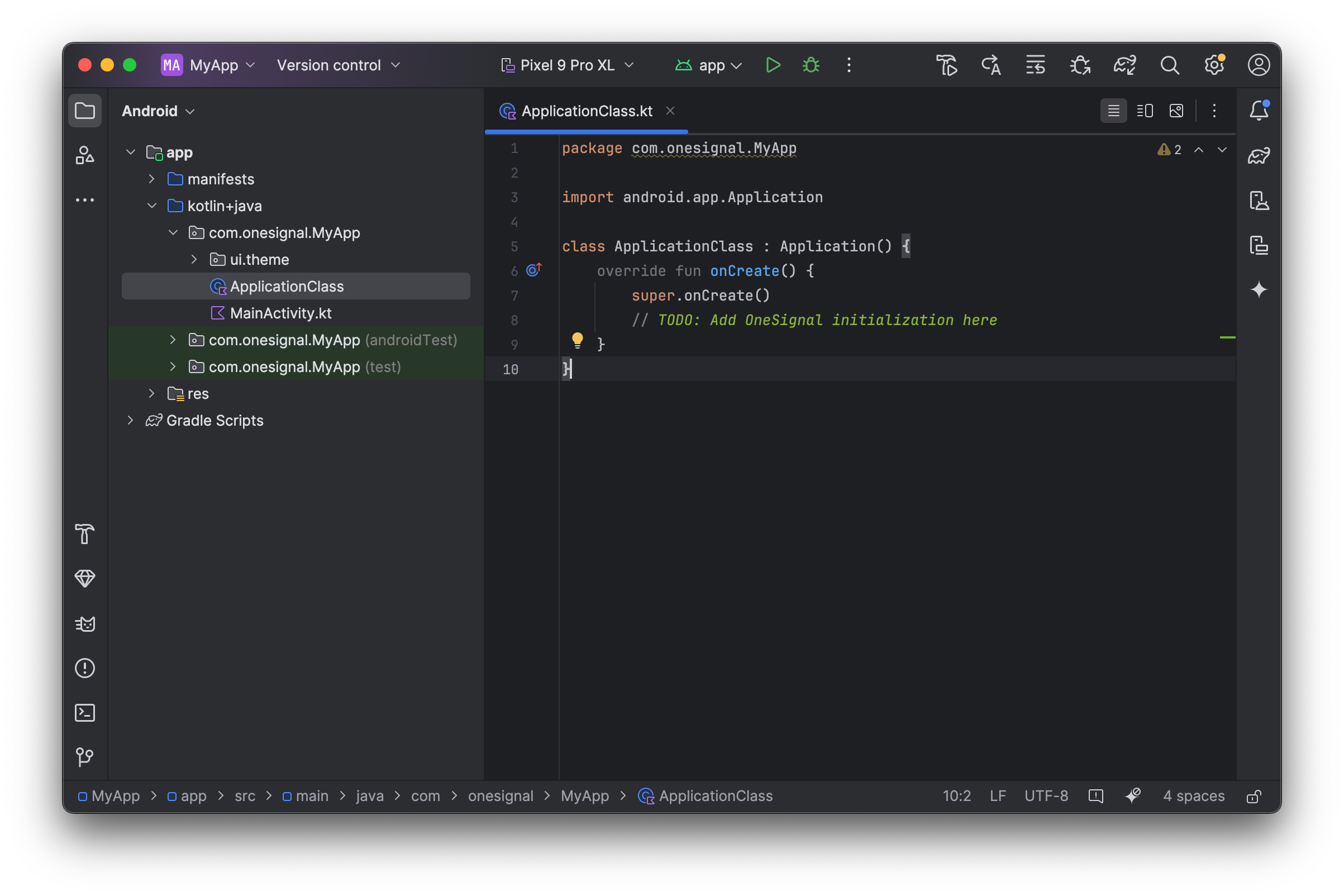The image size is (1344, 896).
Task: Toggle file read-only lock in status bar
Action: click(1254, 796)
